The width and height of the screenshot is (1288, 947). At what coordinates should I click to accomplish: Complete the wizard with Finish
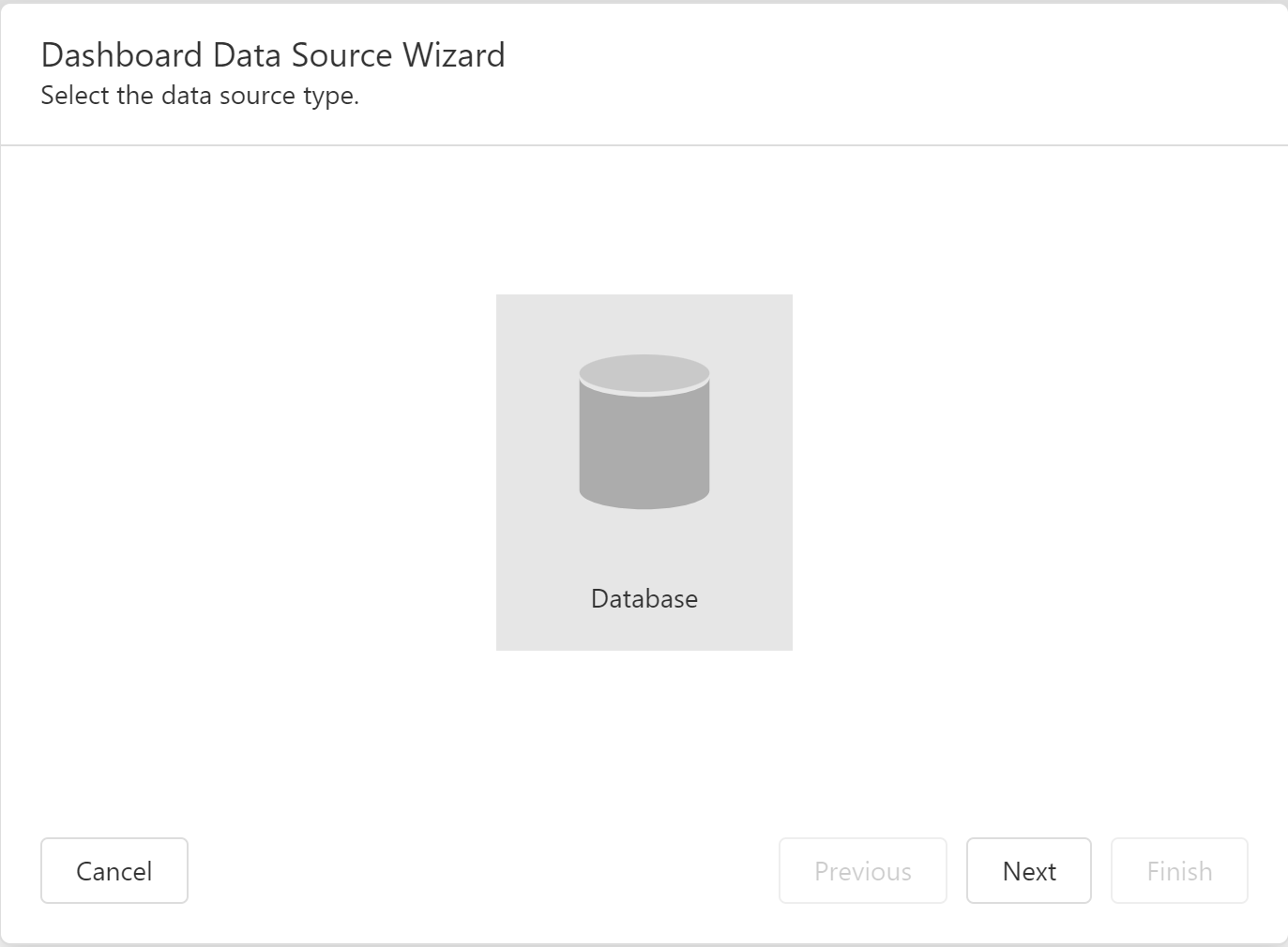tap(1179, 871)
